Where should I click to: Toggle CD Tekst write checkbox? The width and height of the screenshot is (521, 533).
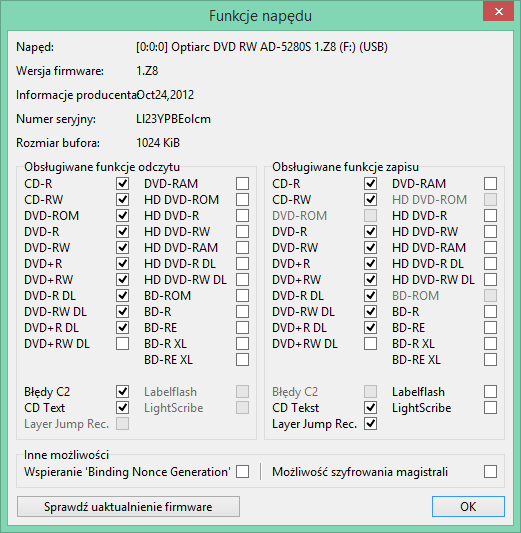tap(370, 408)
